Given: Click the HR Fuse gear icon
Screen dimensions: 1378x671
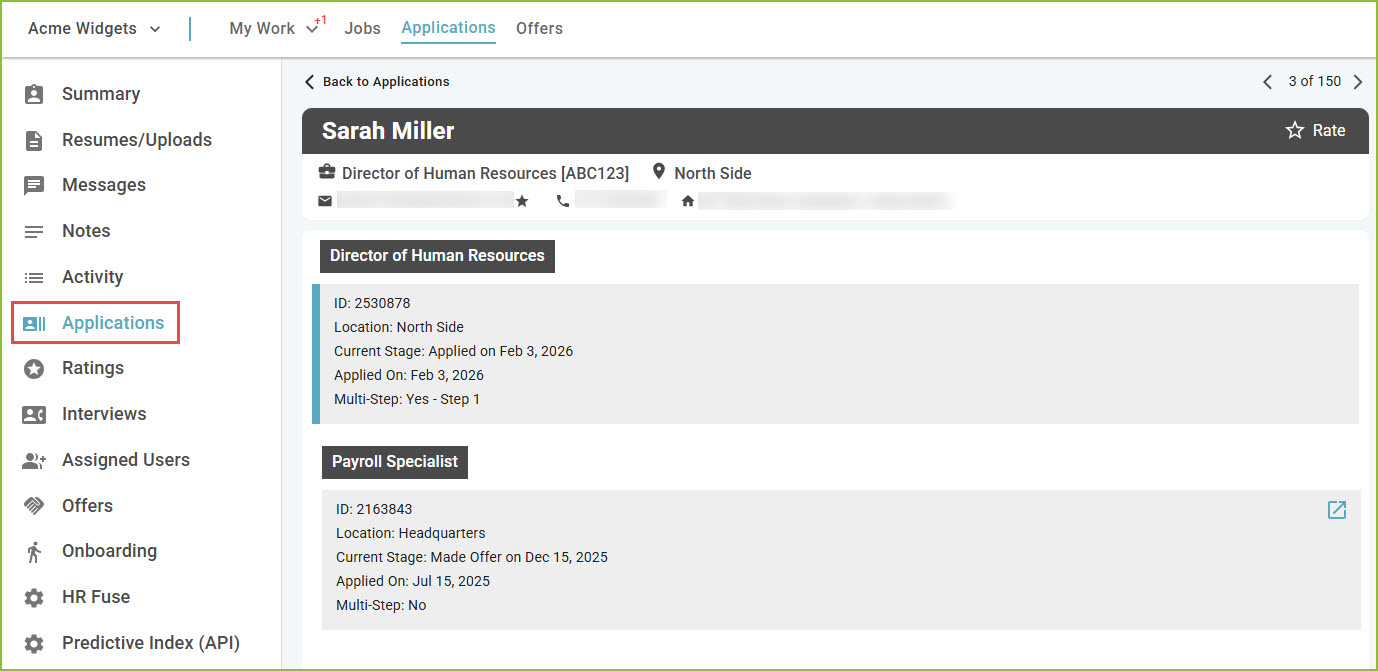Looking at the screenshot, I should point(34,598).
